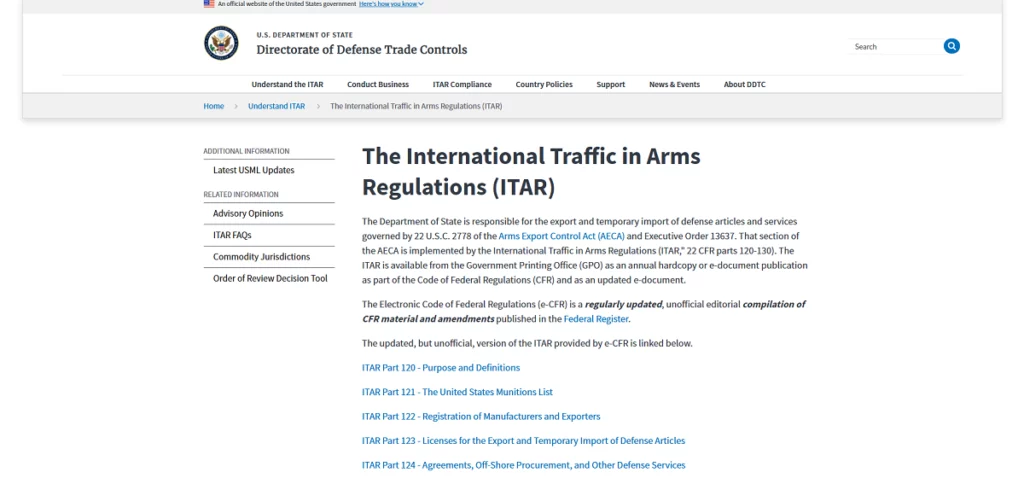
Task: Click the "RELATED INFORMATION" sidebar label
Action: click(x=241, y=194)
